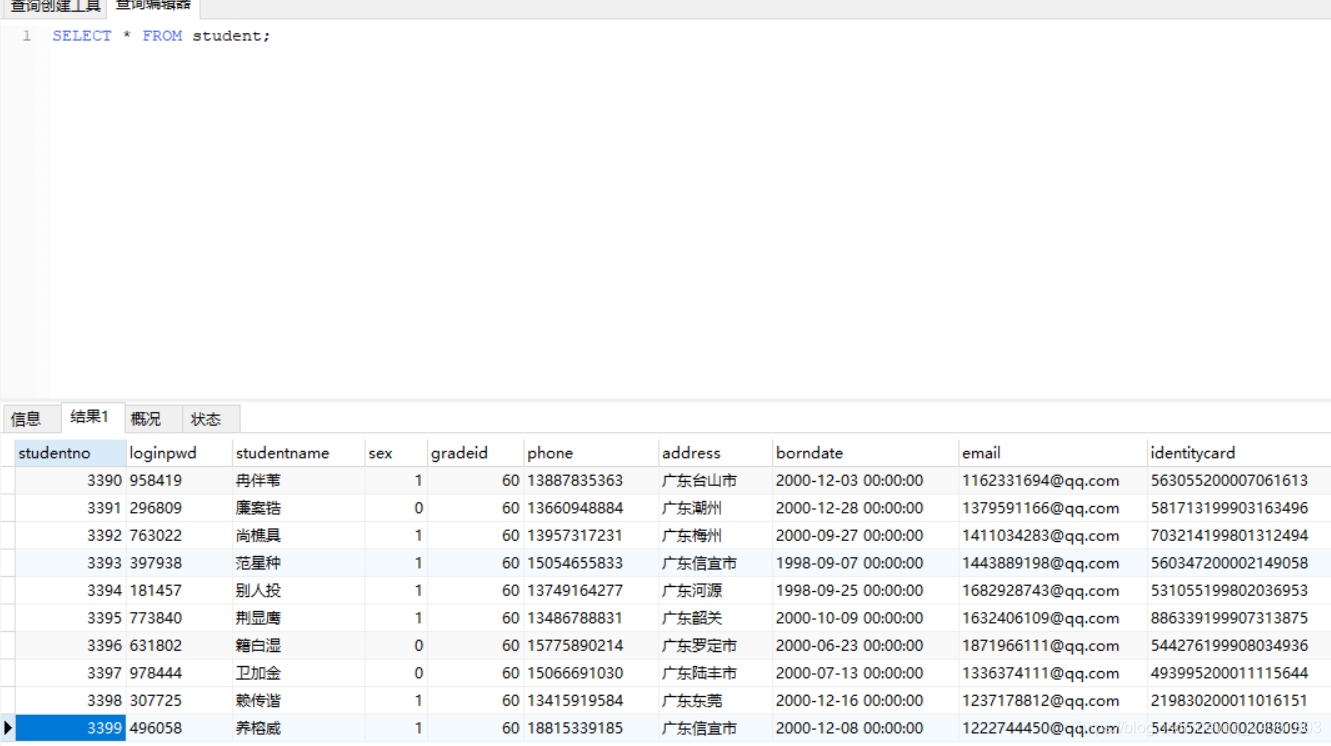The height and width of the screenshot is (746, 1331).
Task: Open the 结果1 results tab
Action: (x=92, y=417)
